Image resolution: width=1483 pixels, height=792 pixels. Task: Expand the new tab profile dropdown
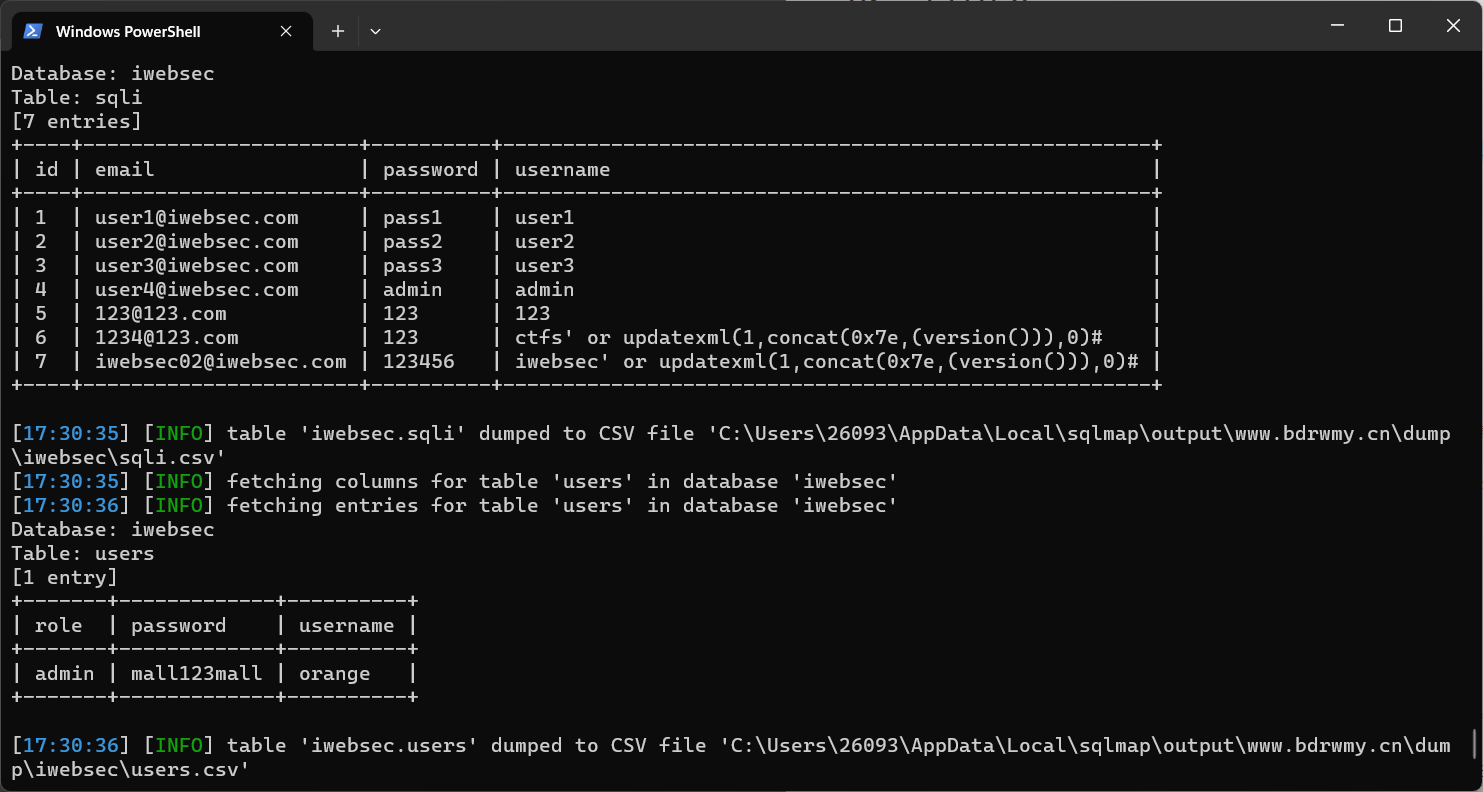pos(375,31)
